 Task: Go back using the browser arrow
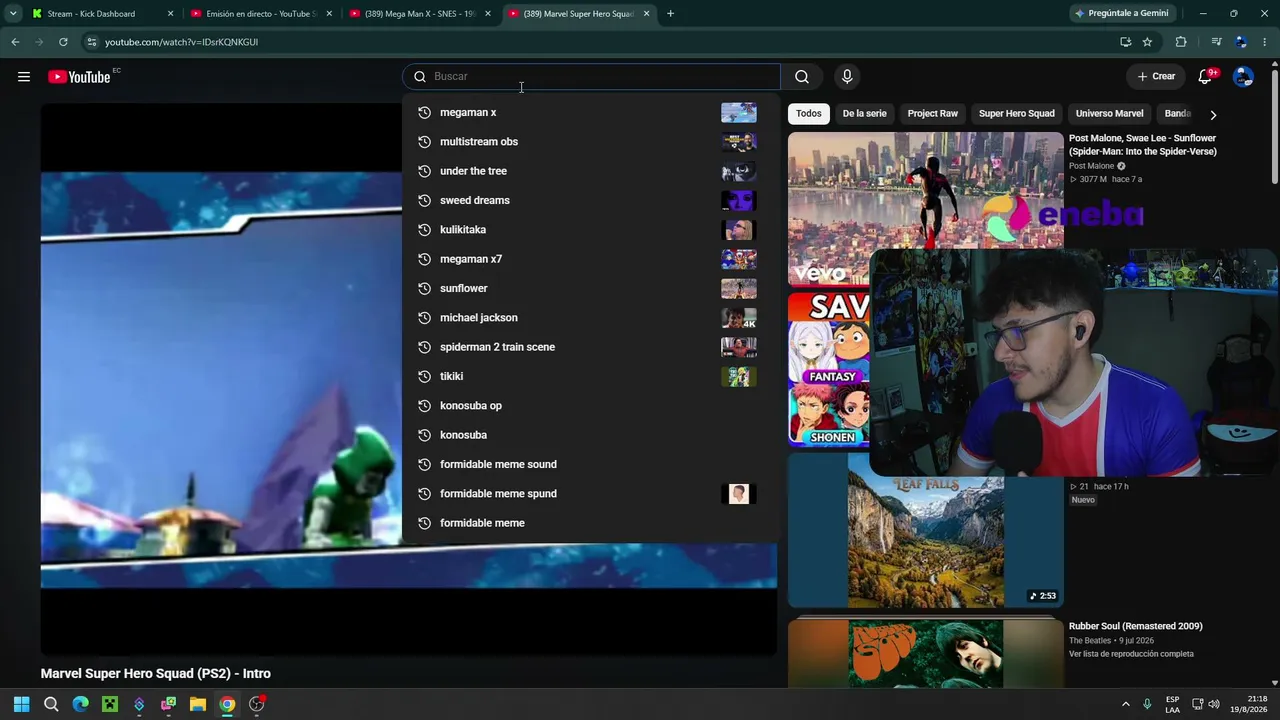[x=15, y=42]
